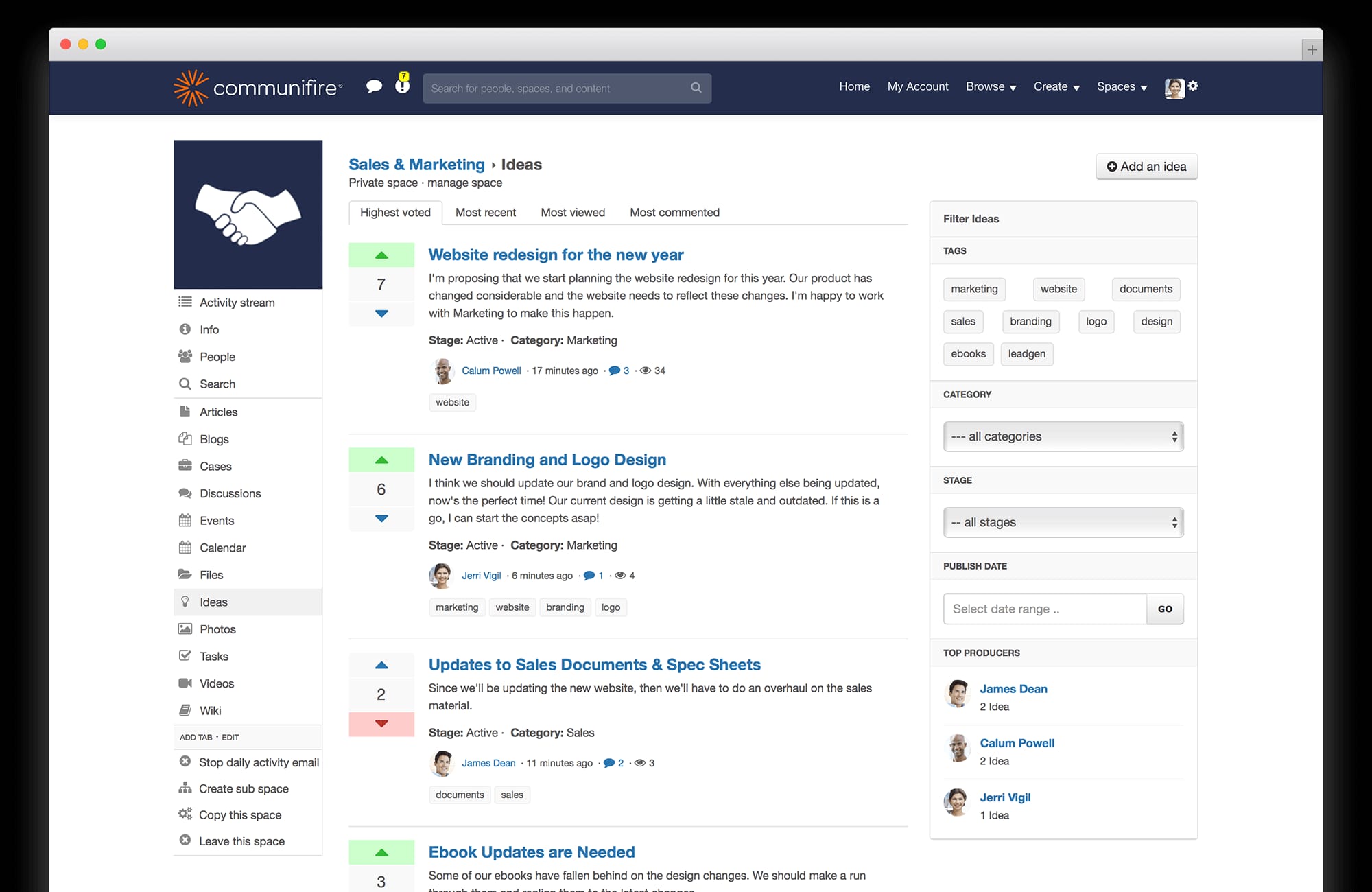Open new browser tab plus button
The height and width of the screenshot is (892, 1372).
click(1312, 50)
